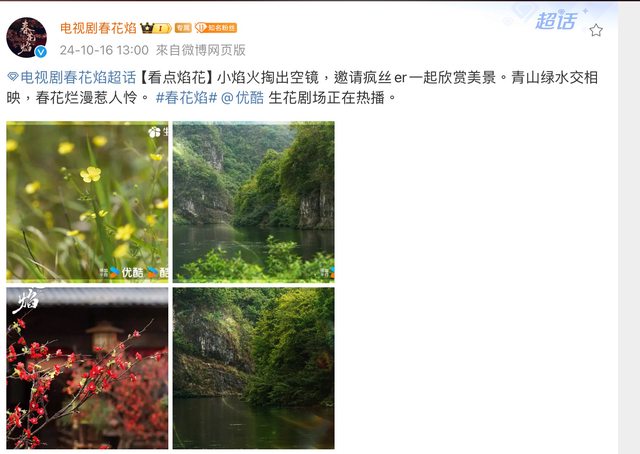This screenshot has height=454, width=640.
Task: Click the star favorite icon
Action: pyautogui.click(x=596, y=30)
